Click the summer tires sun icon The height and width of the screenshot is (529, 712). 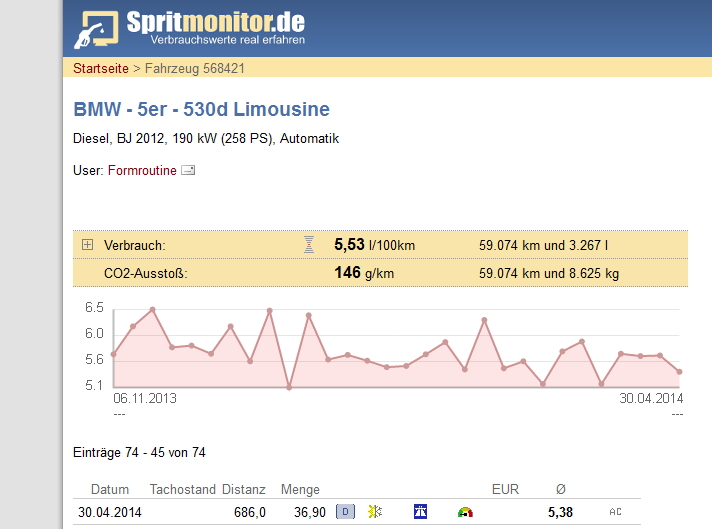tap(375, 512)
